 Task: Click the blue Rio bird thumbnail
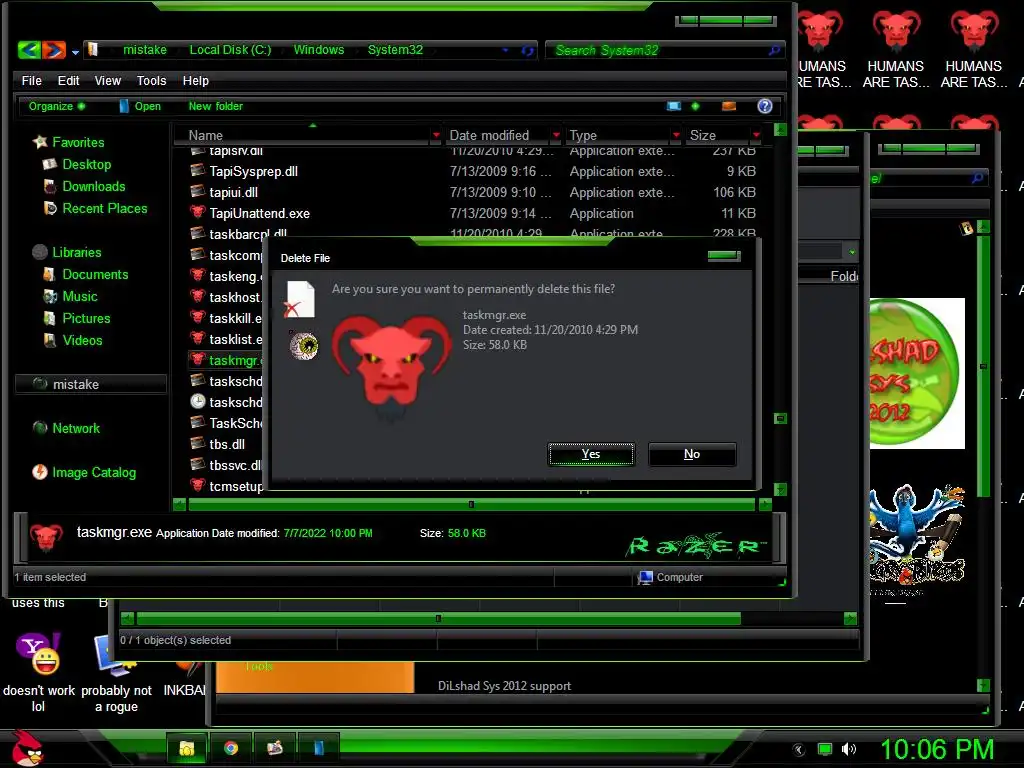(x=917, y=536)
